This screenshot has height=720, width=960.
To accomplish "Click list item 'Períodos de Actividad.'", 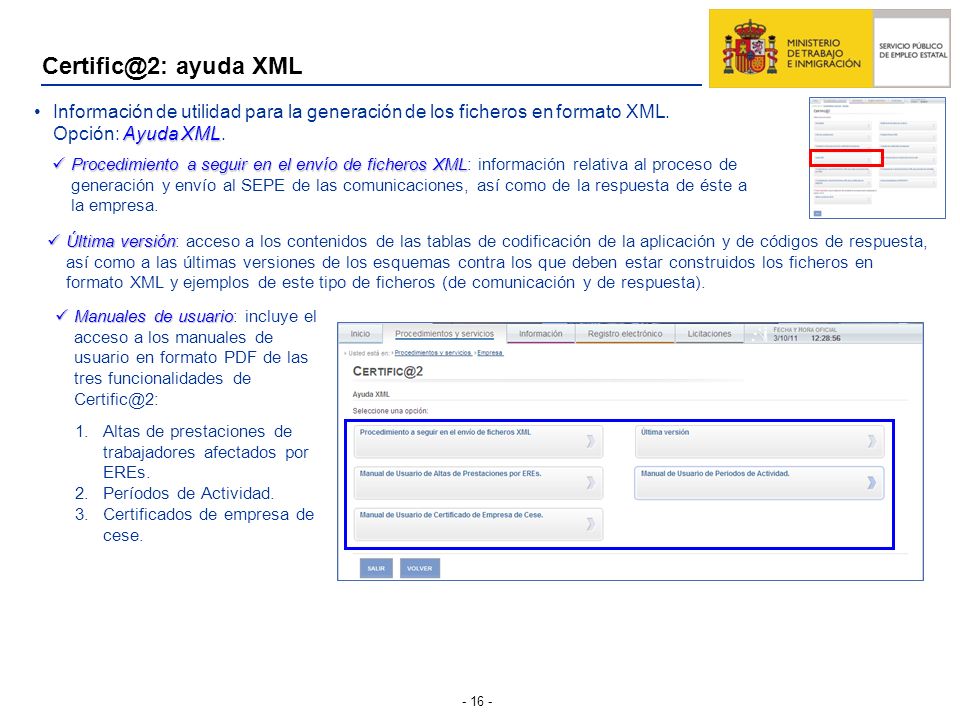I will click(188, 493).
